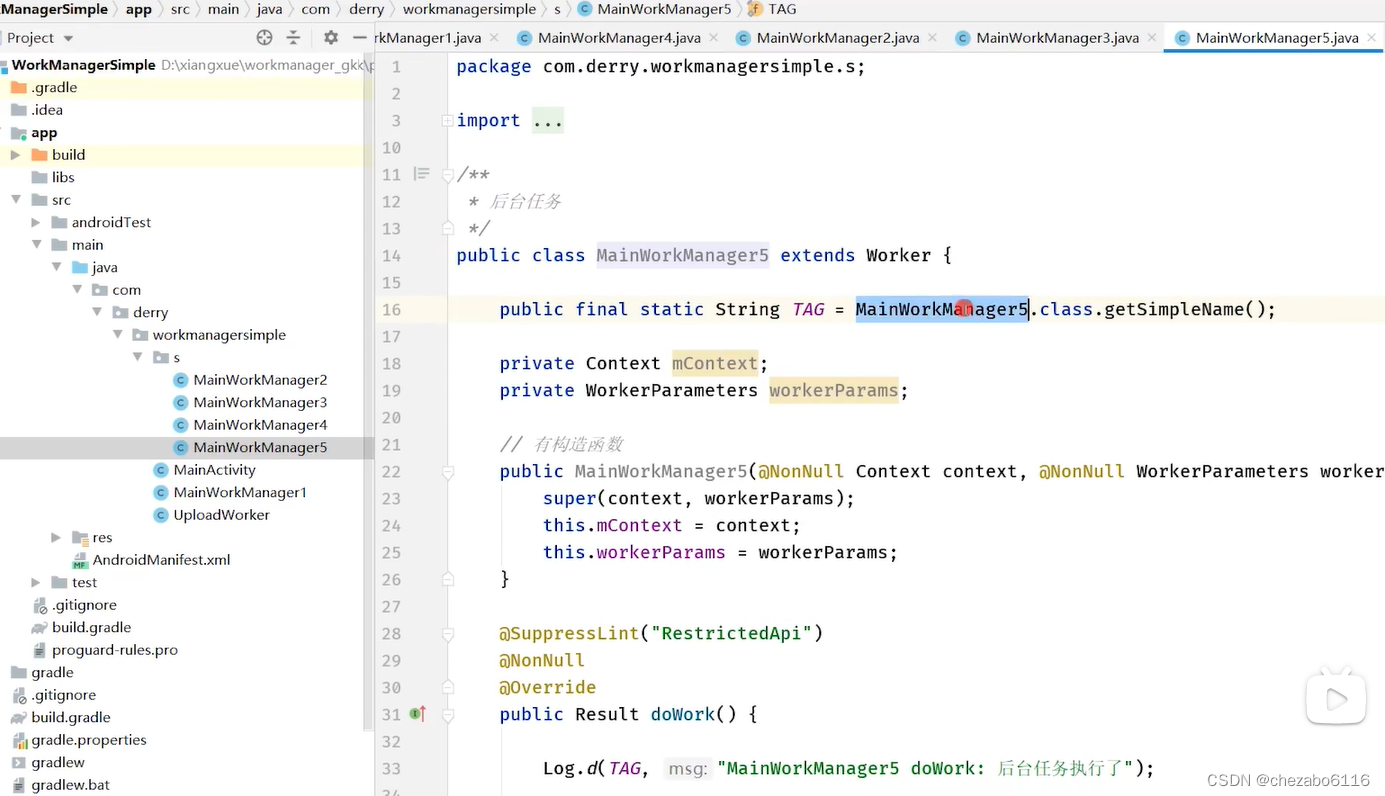Click the MainWorkManager5 class icon in the tree
The width and height of the screenshot is (1385, 796).
pos(180,447)
